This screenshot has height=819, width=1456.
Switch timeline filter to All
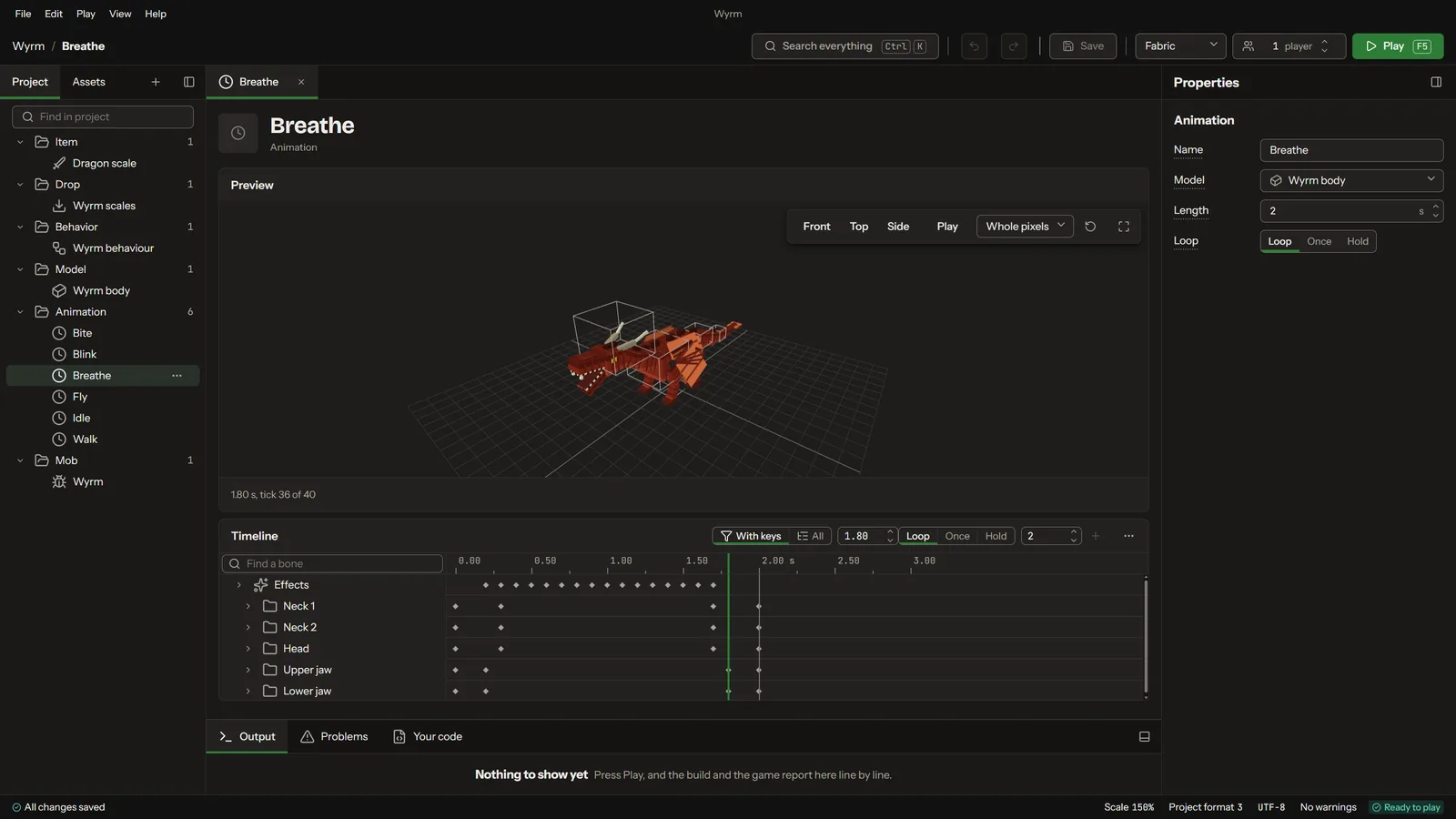point(810,536)
